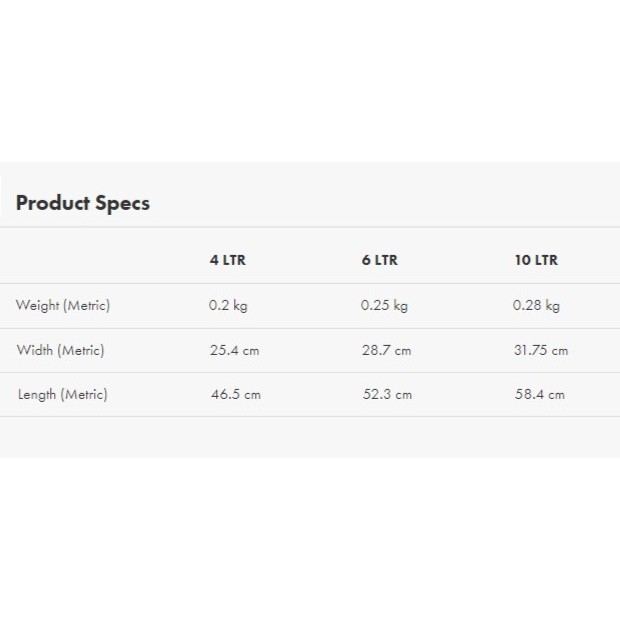The width and height of the screenshot is (620, 620).
Task: Click the Weight (Metric) row label
Action: [63, 306]
